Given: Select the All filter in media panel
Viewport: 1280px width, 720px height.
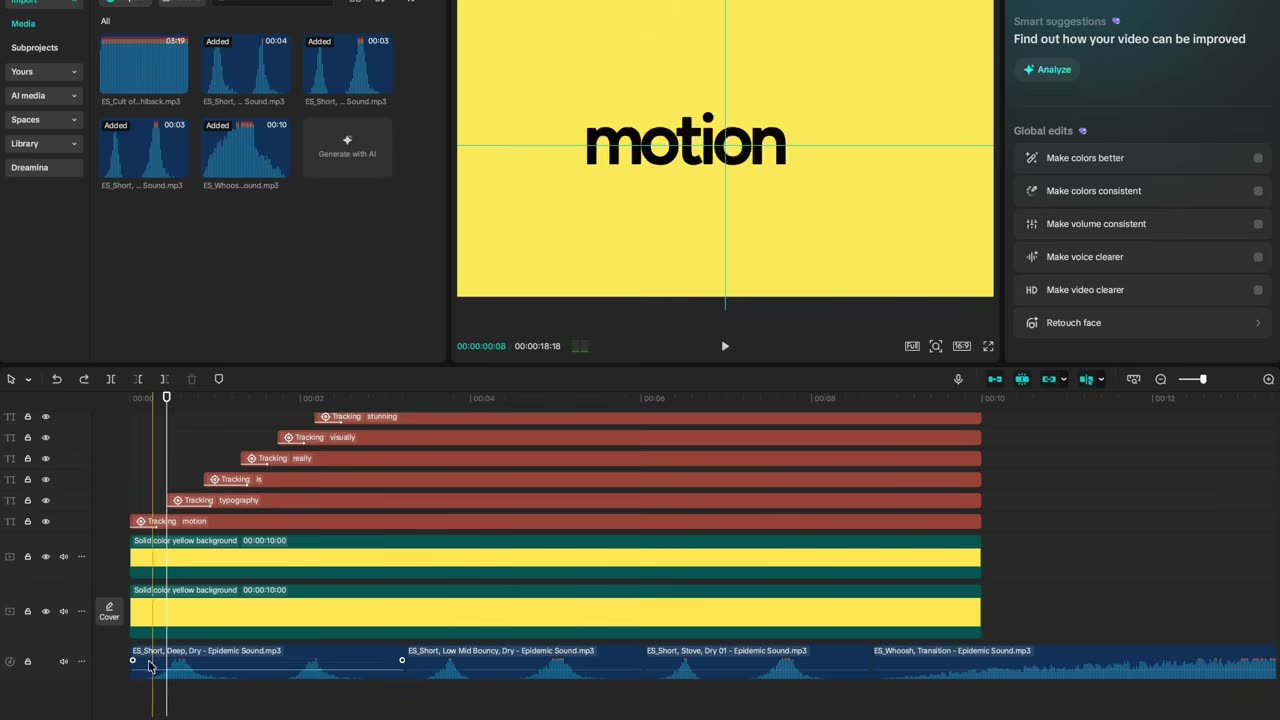Looking at the screenshot, I should 106,21.
